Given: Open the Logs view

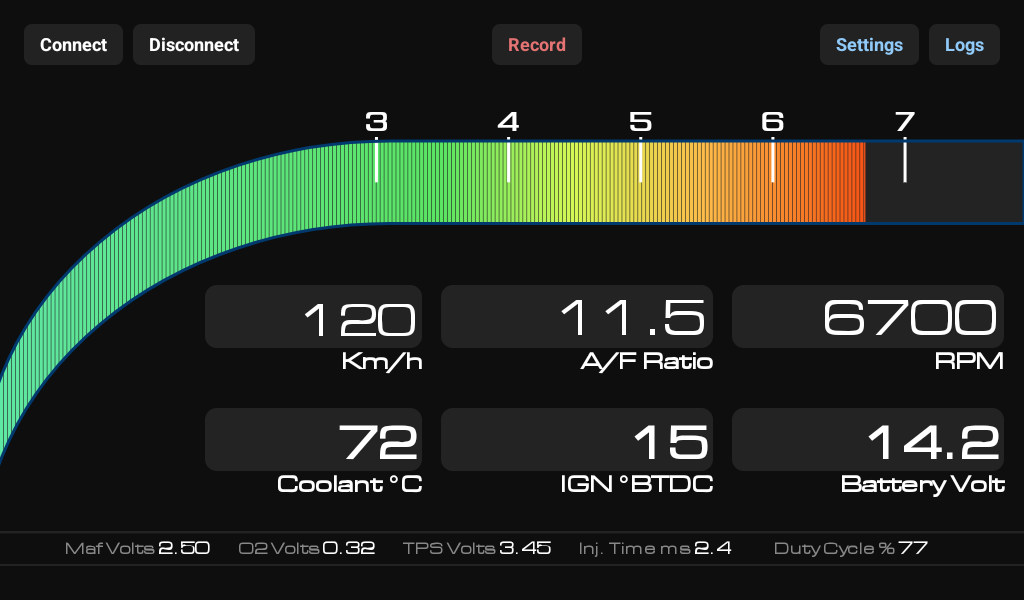Looking at the screenshot, I should click(964, 44).
